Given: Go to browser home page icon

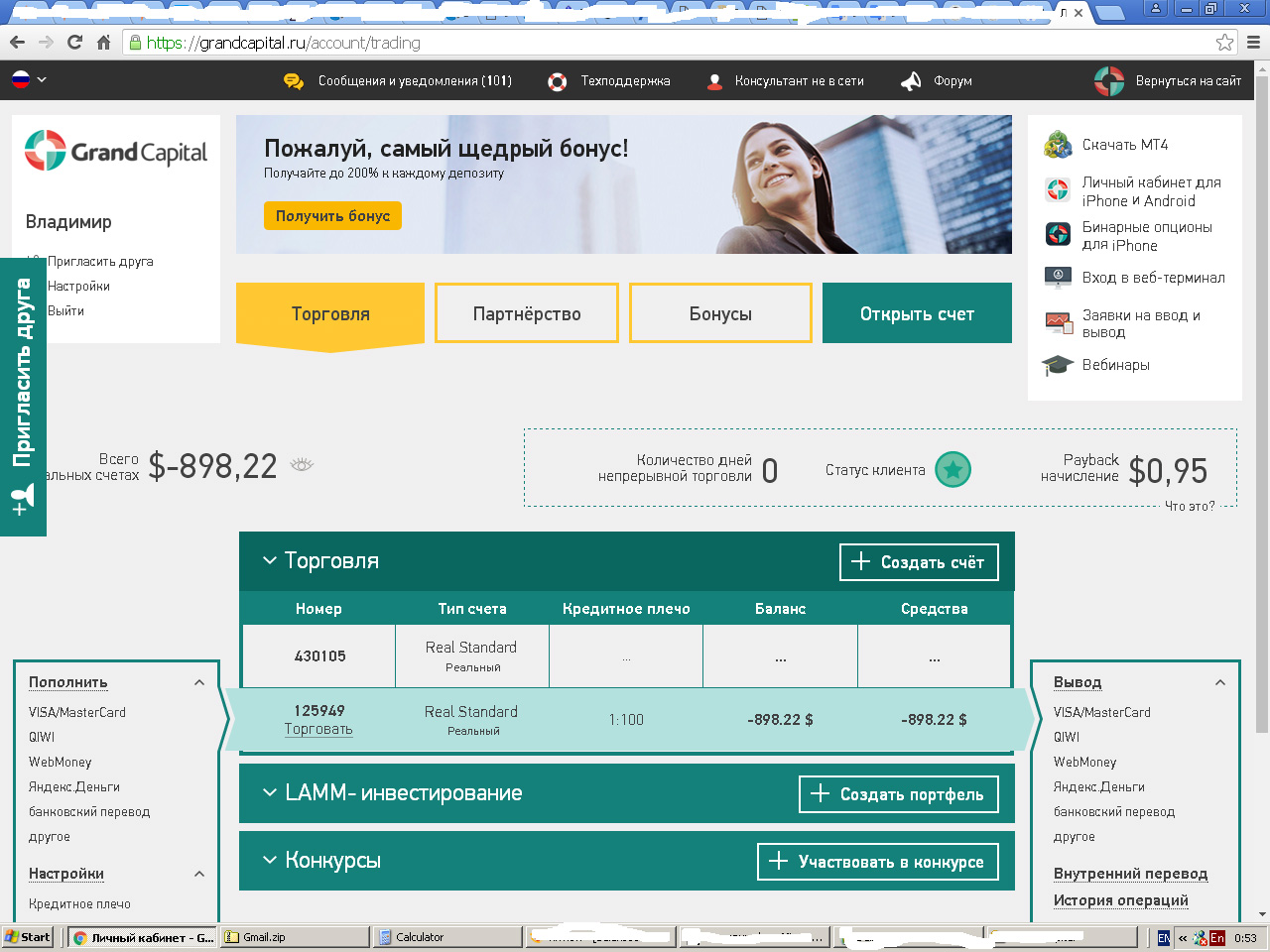Looking at the screenshot, I should click(103, 42).
